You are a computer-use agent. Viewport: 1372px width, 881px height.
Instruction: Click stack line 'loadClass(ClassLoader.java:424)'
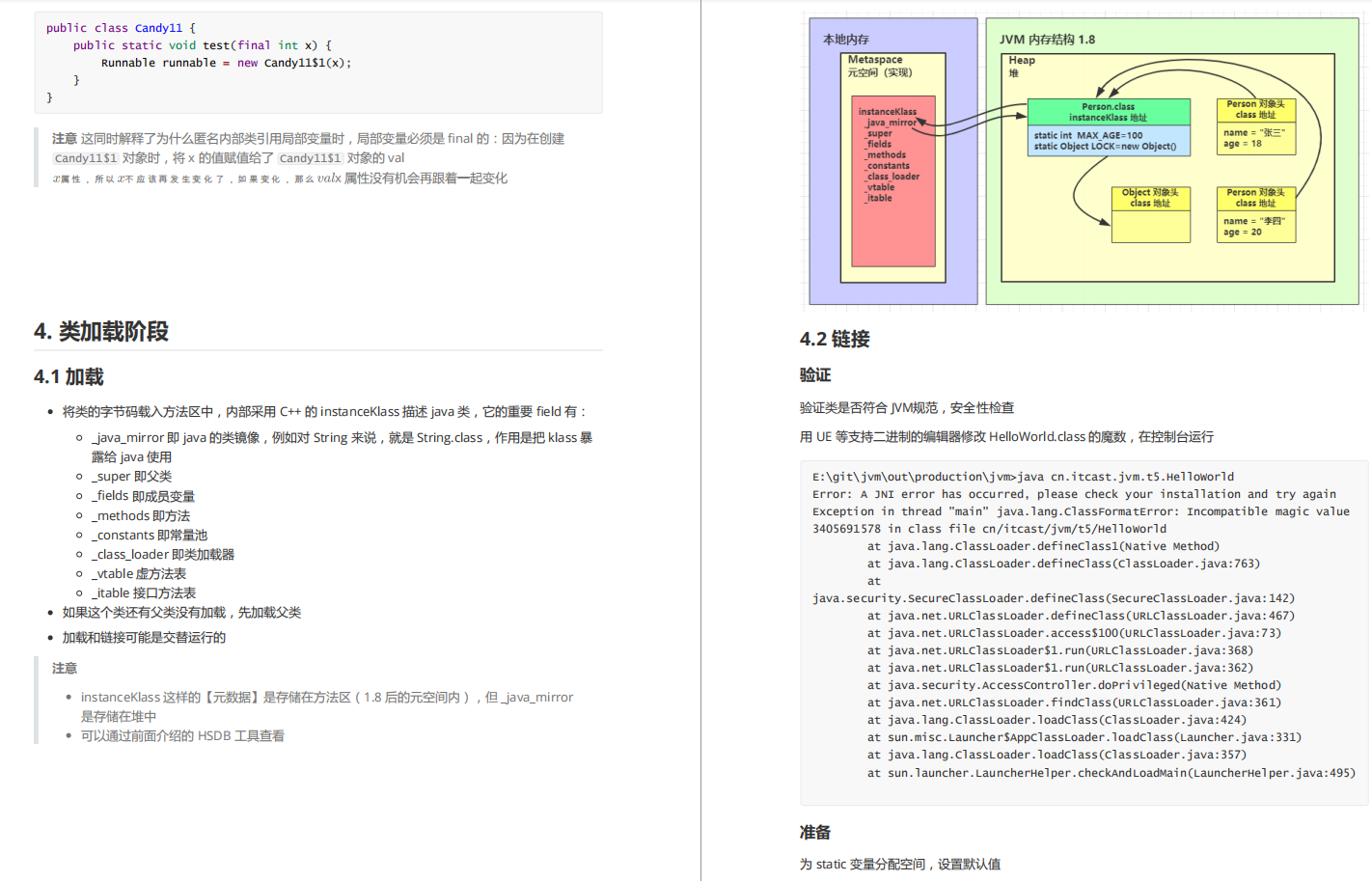pos(1056,720)
